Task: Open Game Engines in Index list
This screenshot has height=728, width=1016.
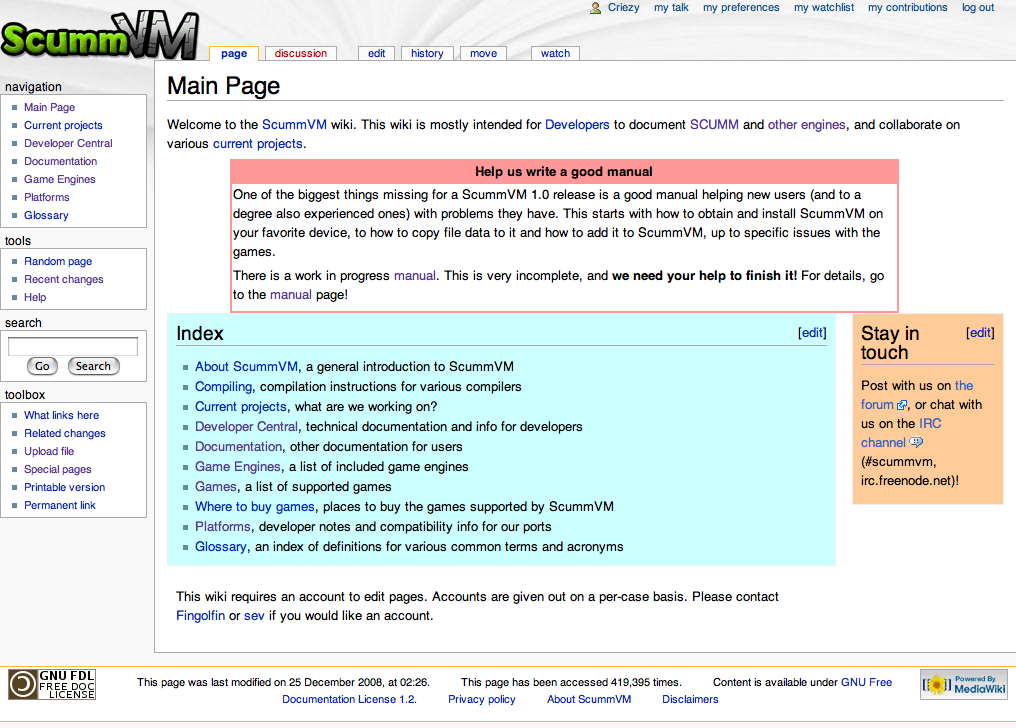Action: pos(238,467)
